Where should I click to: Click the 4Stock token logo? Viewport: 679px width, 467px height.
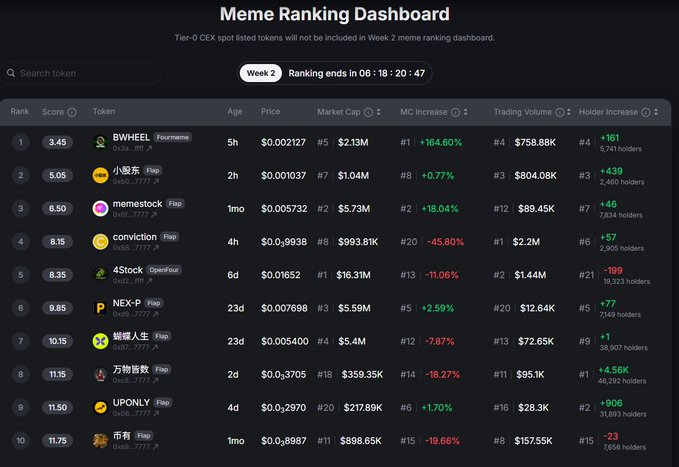click(100, 275)
